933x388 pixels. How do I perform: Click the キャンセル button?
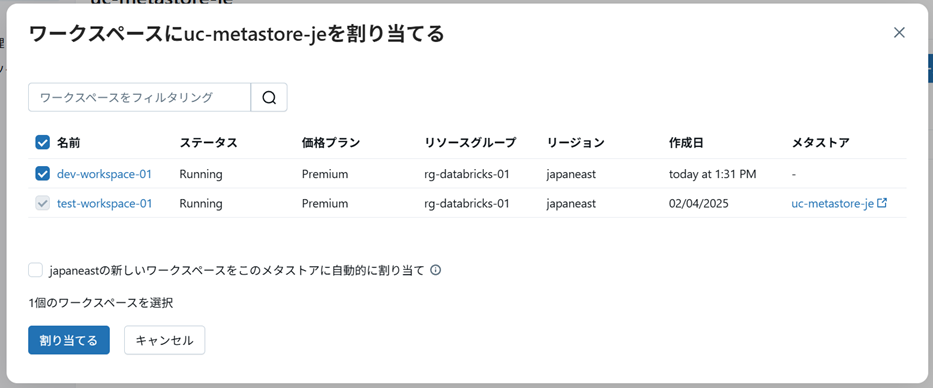click(164, 340)
